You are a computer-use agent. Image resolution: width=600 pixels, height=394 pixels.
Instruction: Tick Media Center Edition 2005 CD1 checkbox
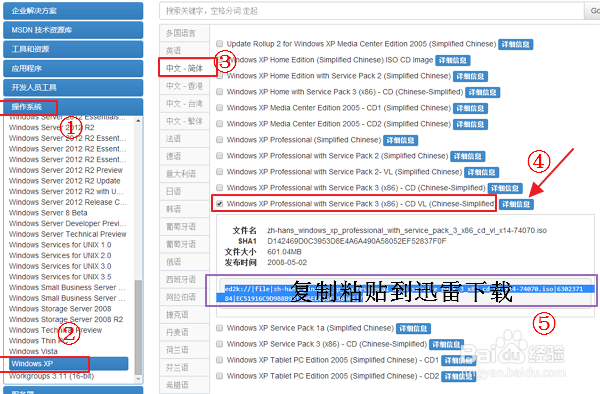(220, 108)
